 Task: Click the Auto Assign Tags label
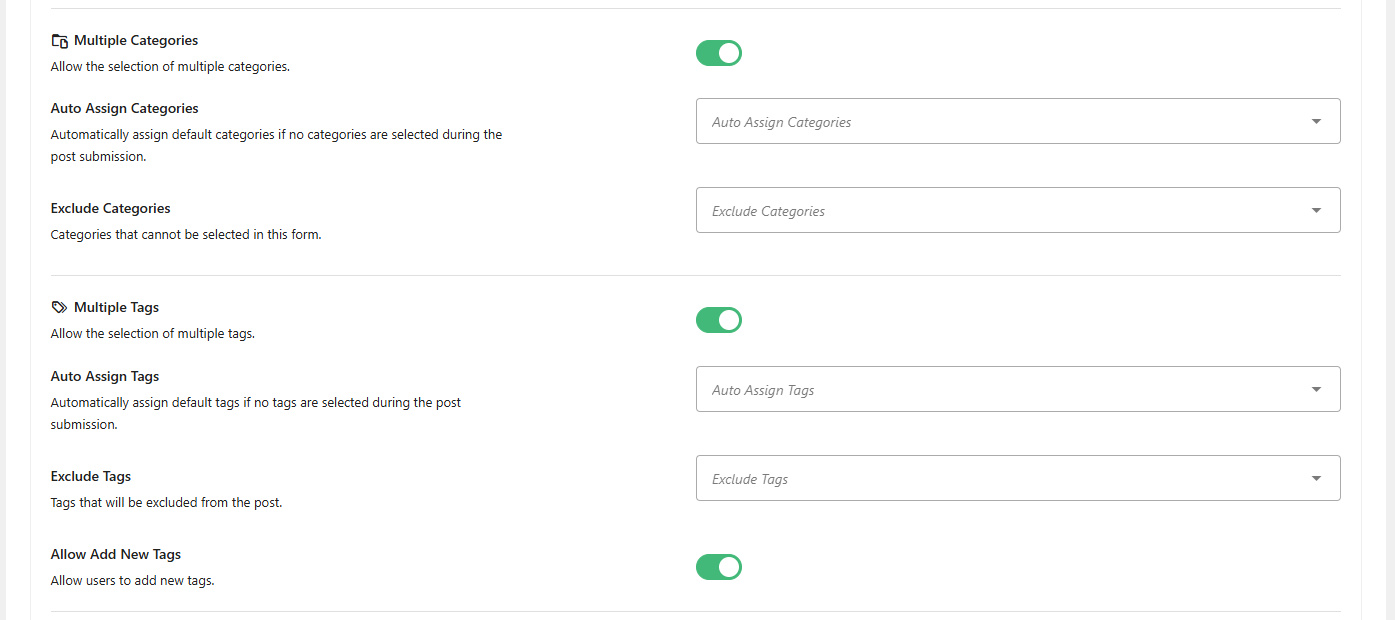click(105, 377)
